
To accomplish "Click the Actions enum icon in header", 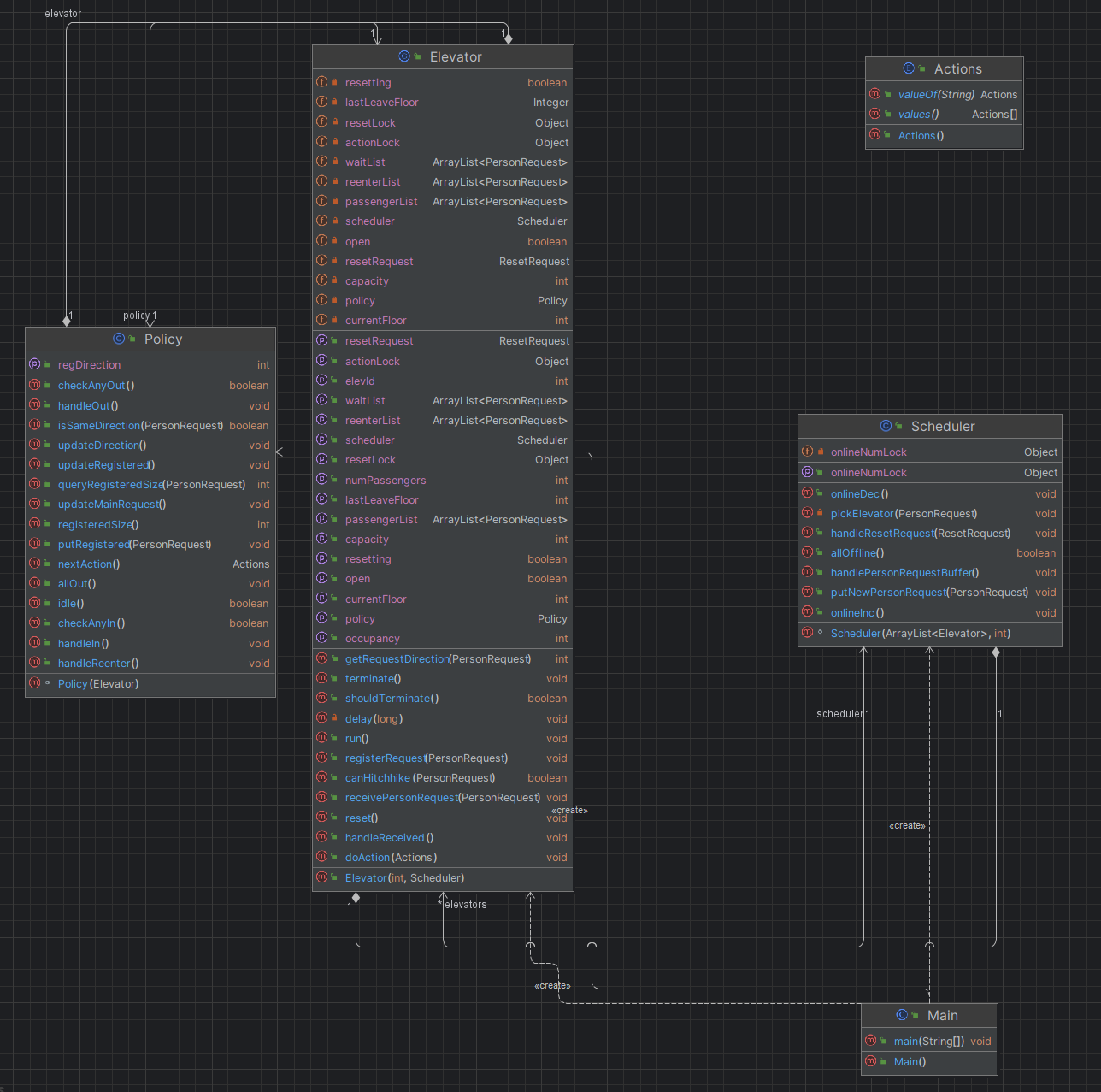I will pyautogui.click(x=909, y=68).
